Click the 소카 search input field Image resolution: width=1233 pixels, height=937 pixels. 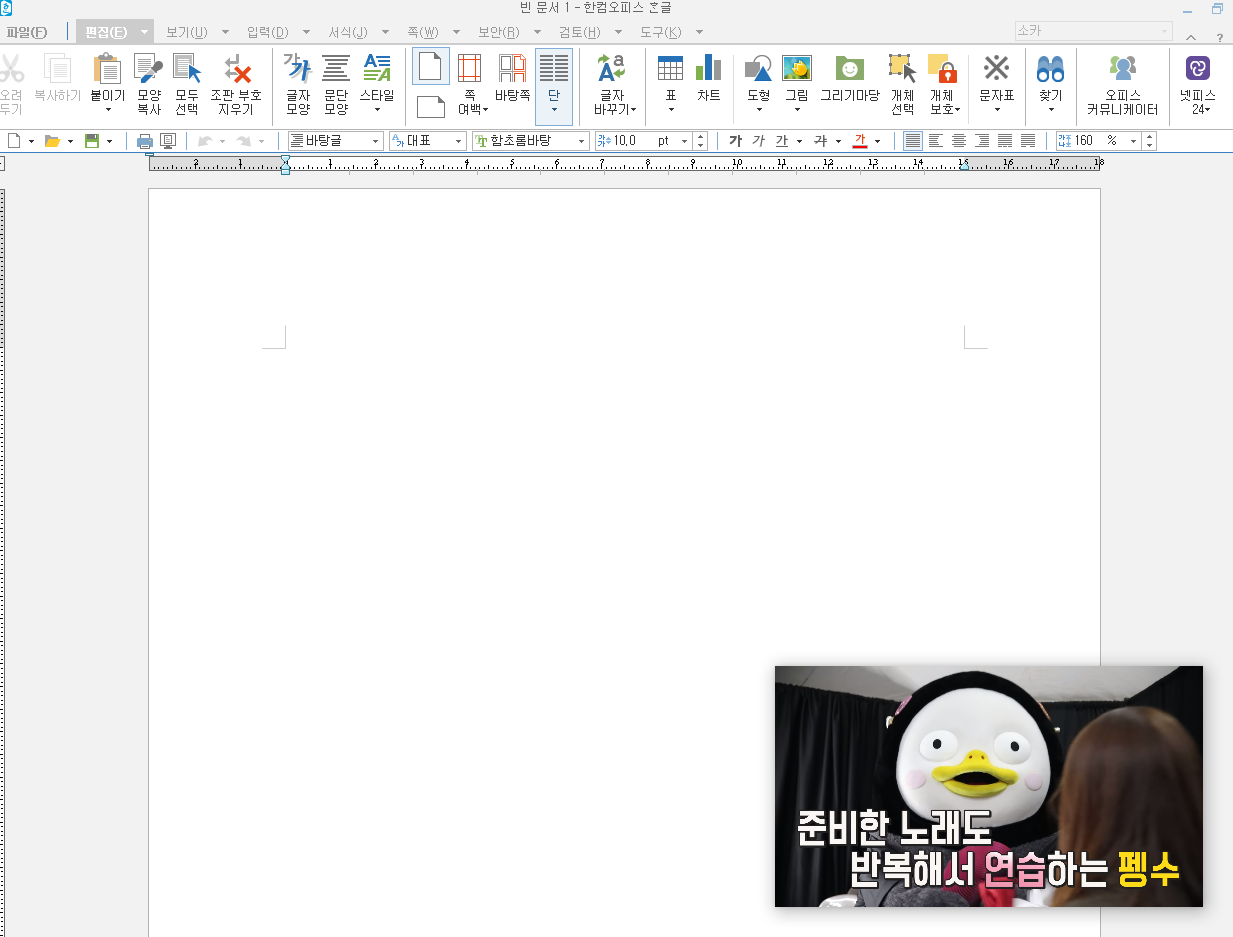tap(1093, 31)
